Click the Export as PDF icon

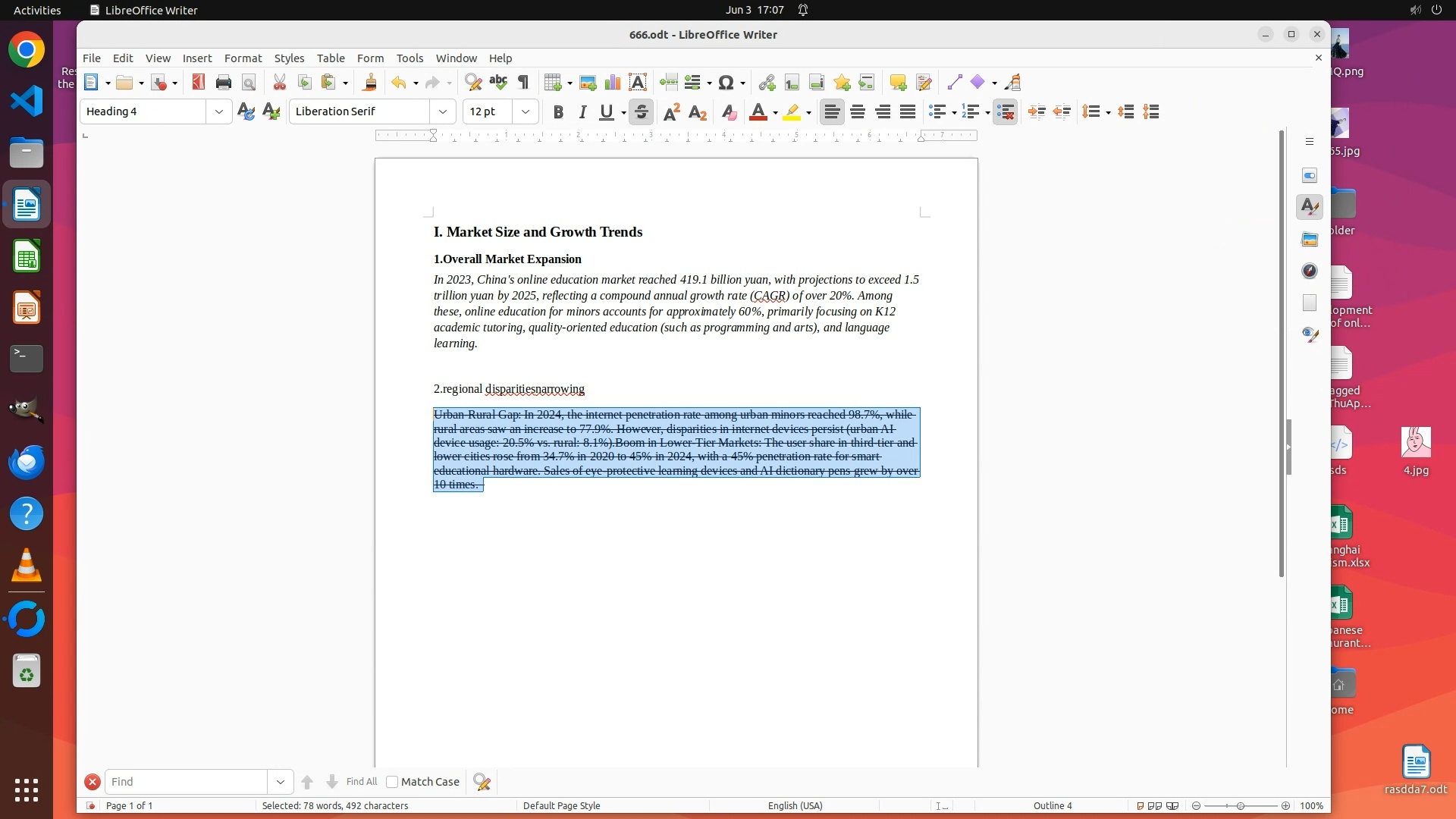point(199,83)
